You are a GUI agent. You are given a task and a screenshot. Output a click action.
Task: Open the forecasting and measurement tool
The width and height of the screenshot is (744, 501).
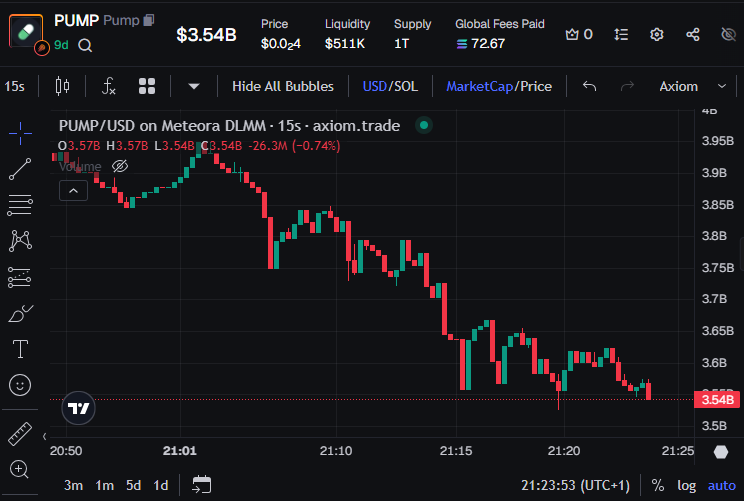(20, 277)
